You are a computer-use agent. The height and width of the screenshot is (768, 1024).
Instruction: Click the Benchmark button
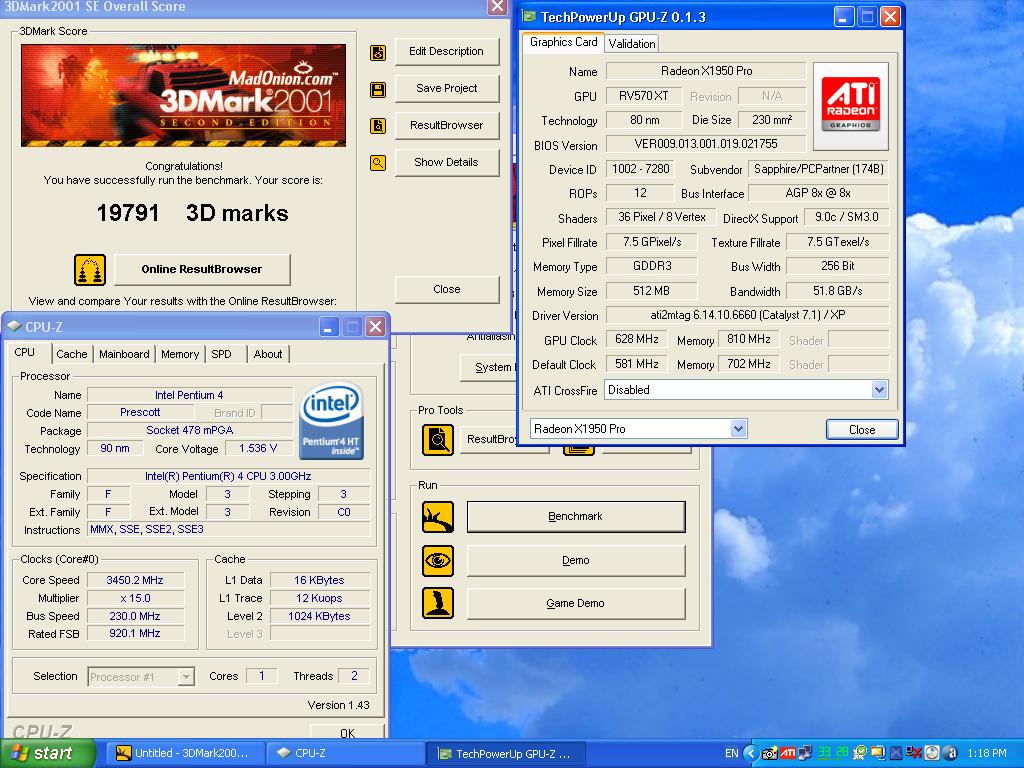pos(576,517)
